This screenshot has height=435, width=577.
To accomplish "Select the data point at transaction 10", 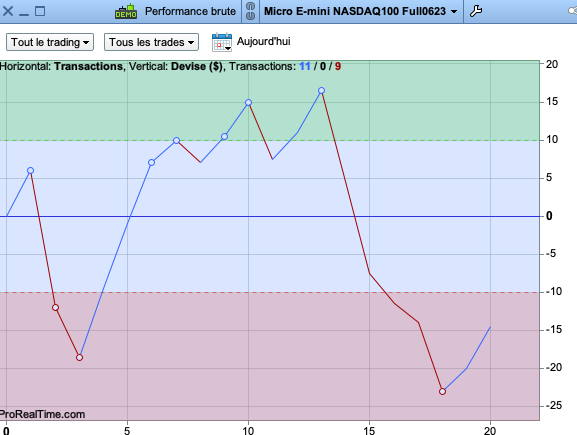I will [248, 103].
